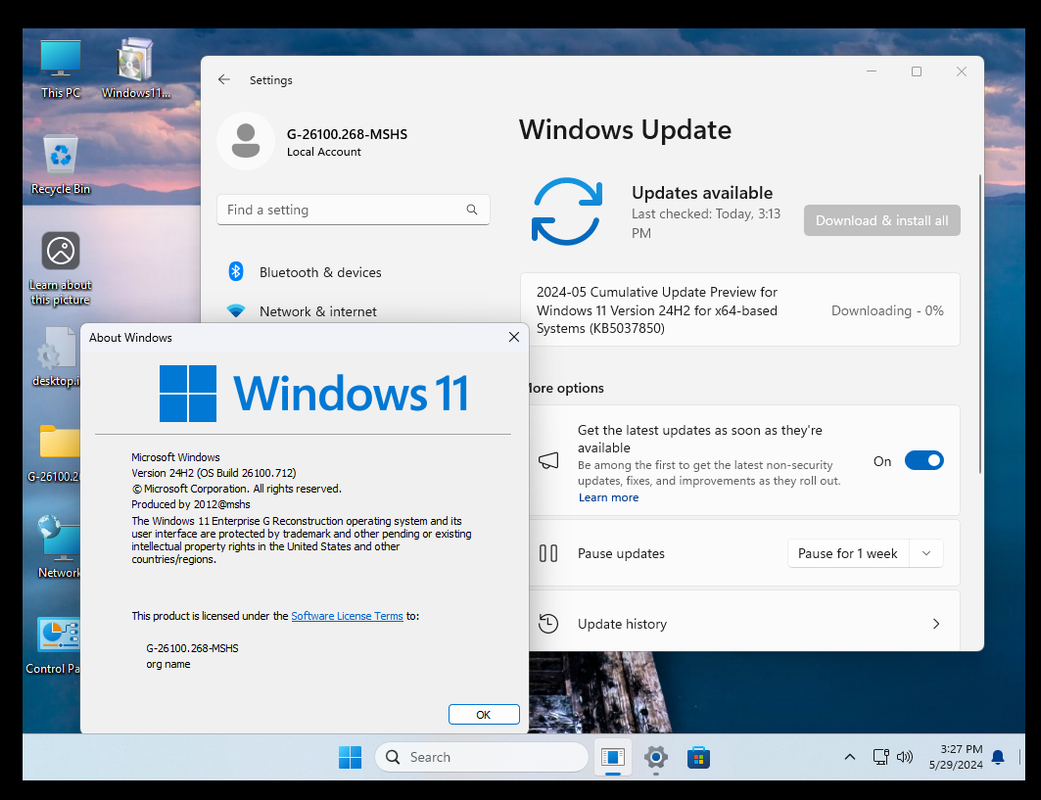The width and height of the screenshot is (1041, 800).
Task: Go back using Settings back arrow
Action: pyautogui.click(x=224, y=80)
